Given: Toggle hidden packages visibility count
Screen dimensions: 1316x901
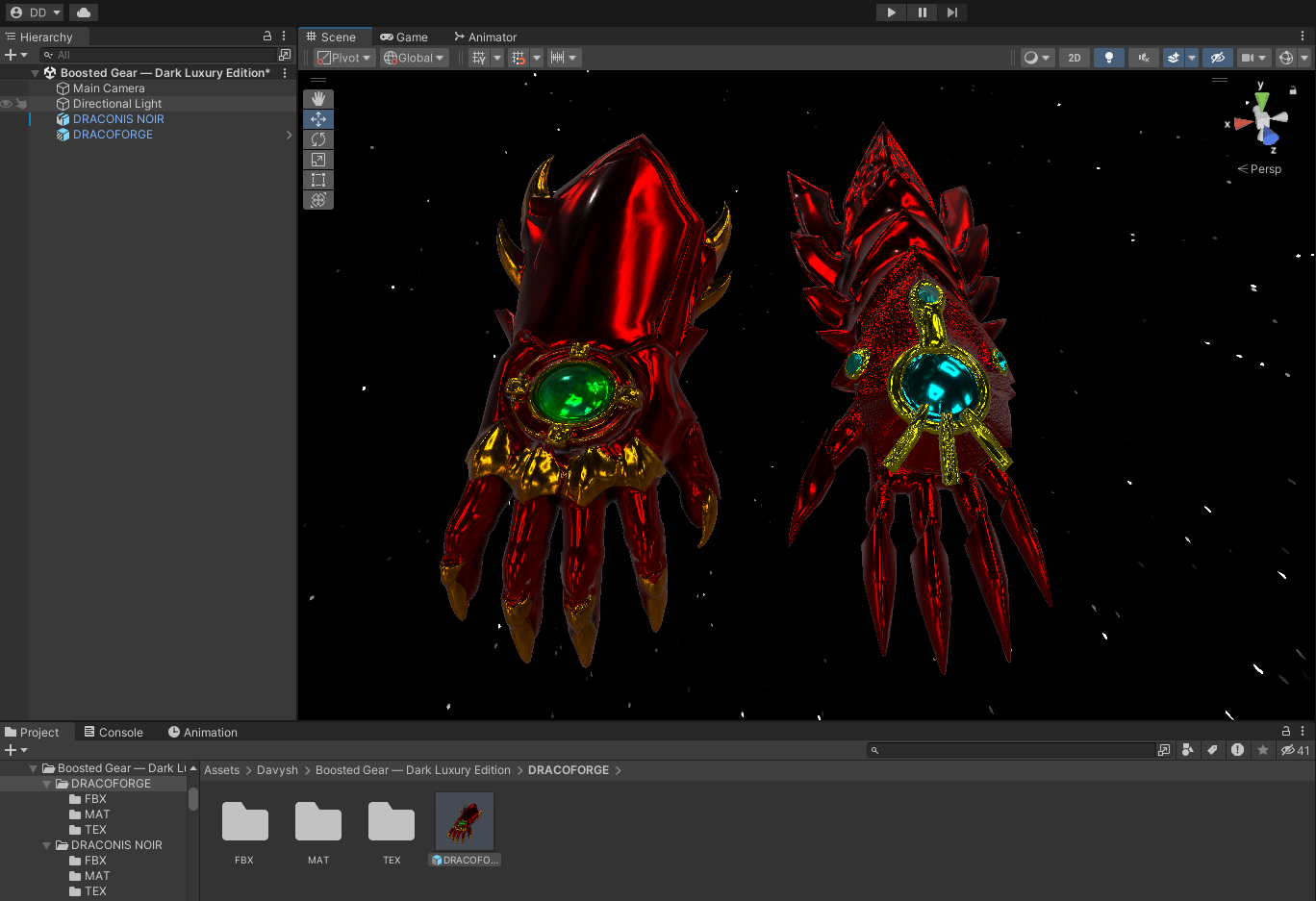Looking at the screenshot, I should tap(1295, 750).
